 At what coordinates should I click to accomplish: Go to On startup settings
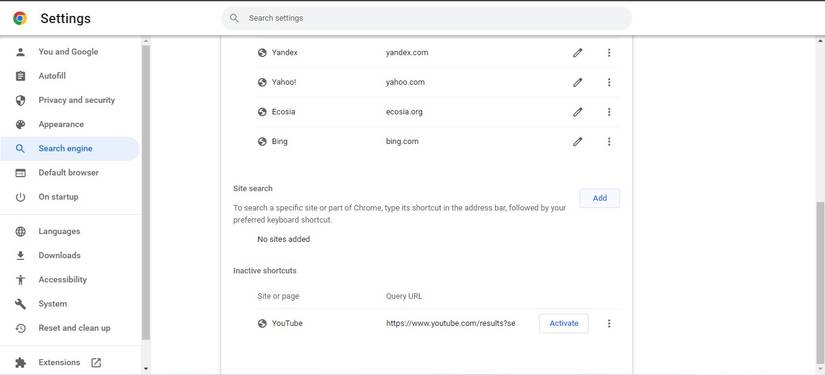coord(70,197)
